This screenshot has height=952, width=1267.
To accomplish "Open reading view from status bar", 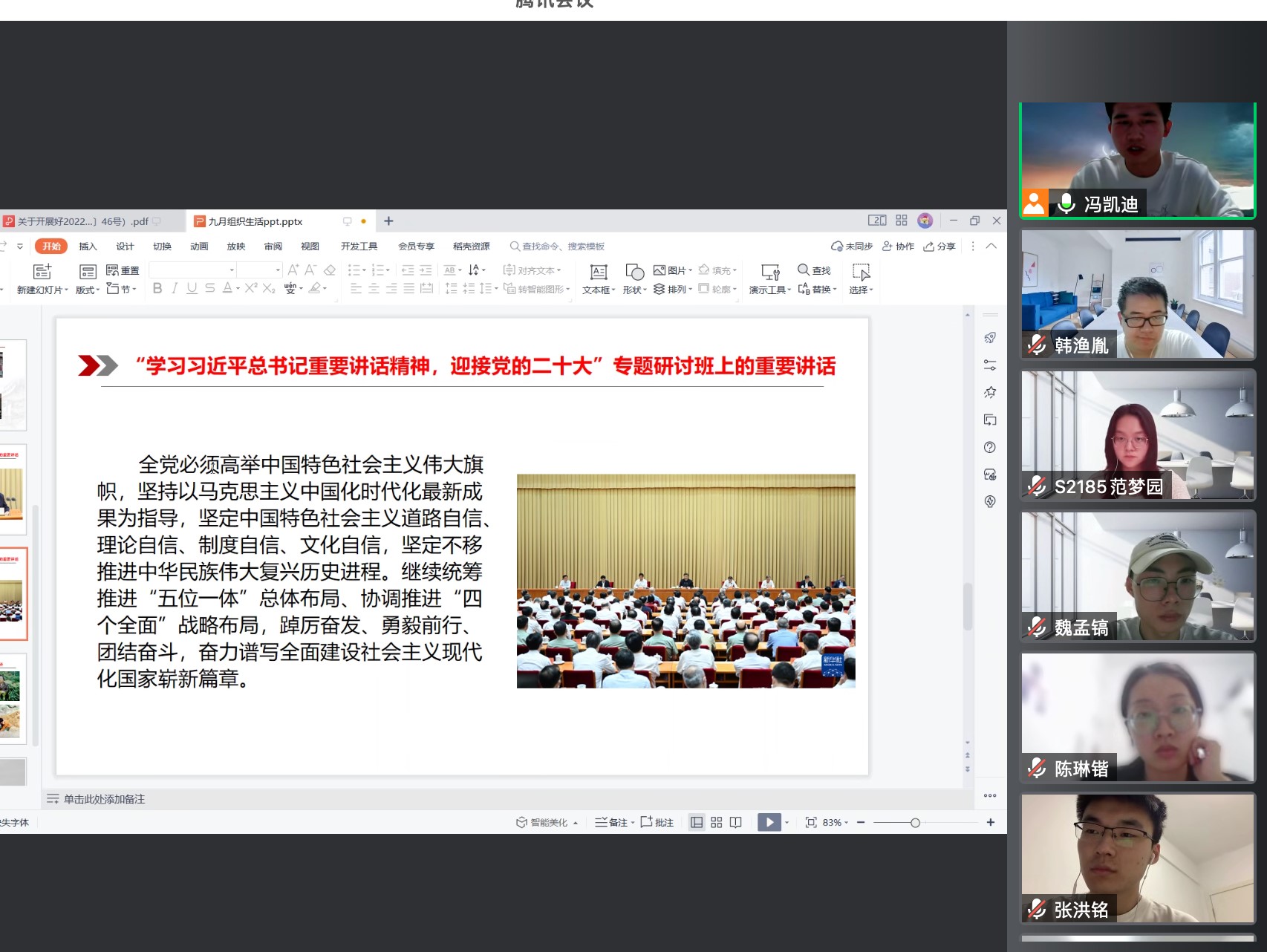I will coord(735,822).
